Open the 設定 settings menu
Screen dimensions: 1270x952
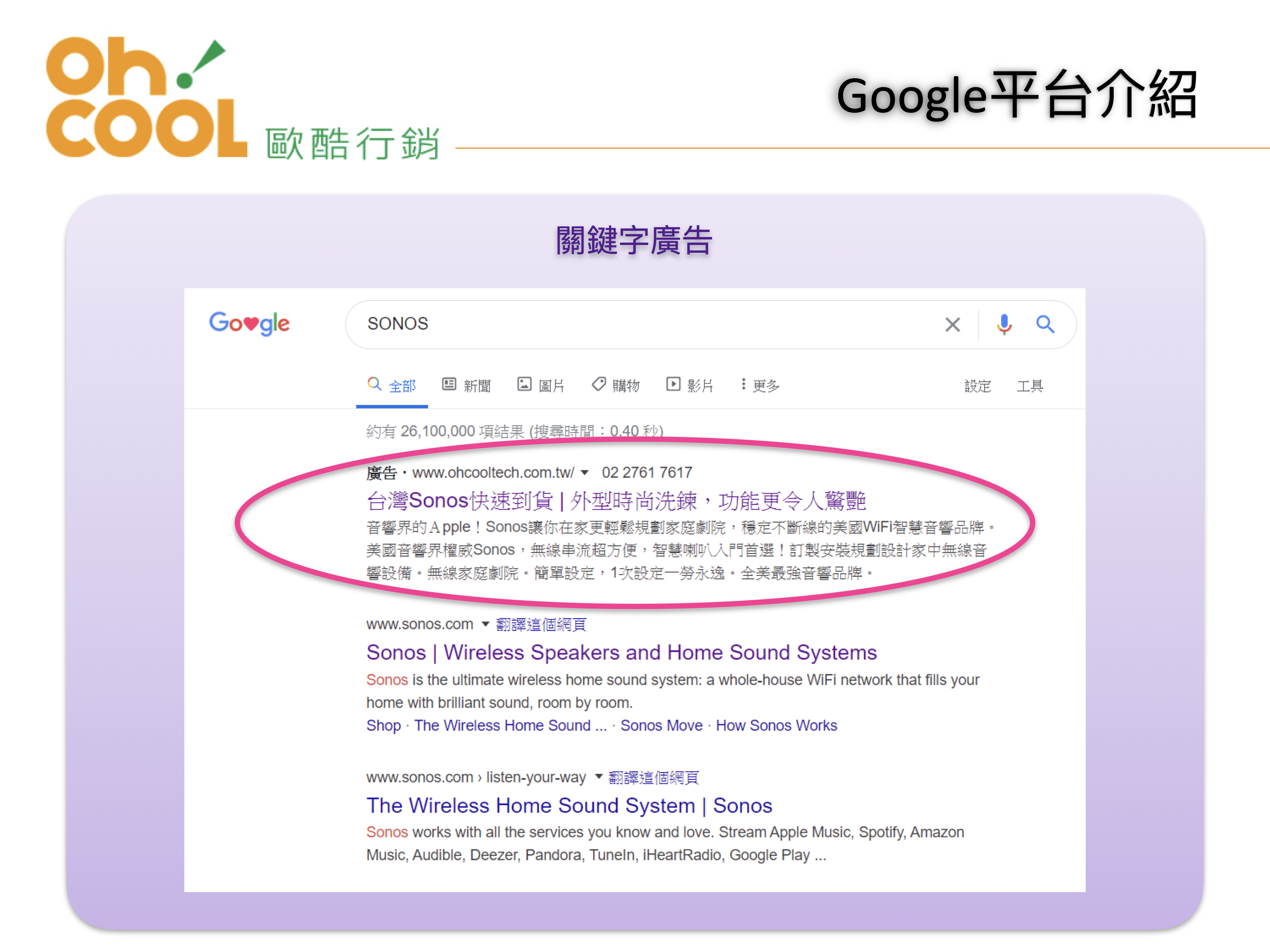tap(978, 386)
